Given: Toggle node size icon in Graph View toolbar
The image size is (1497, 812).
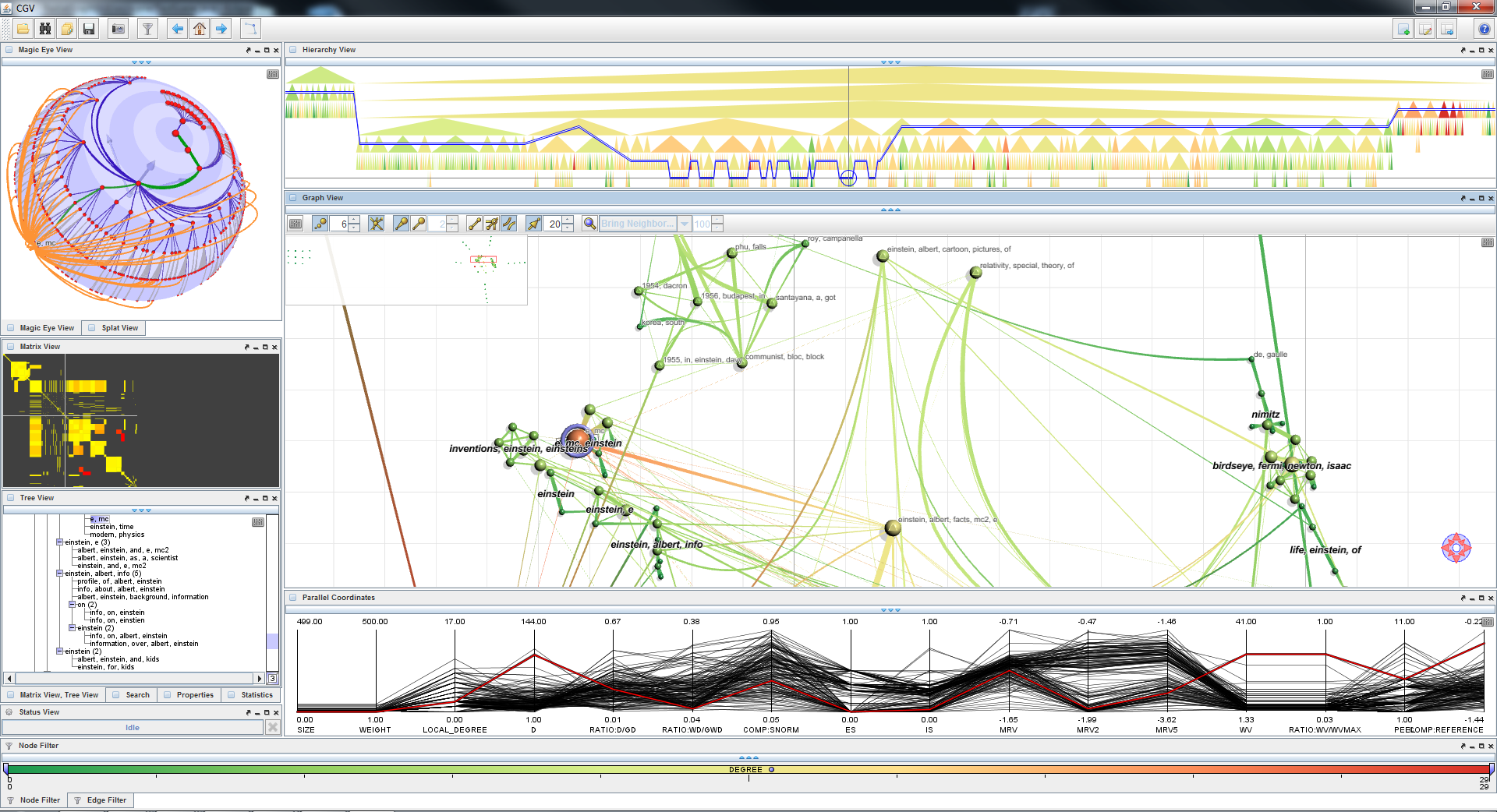Looking at the screenshot, I should (x=320, y=224).
